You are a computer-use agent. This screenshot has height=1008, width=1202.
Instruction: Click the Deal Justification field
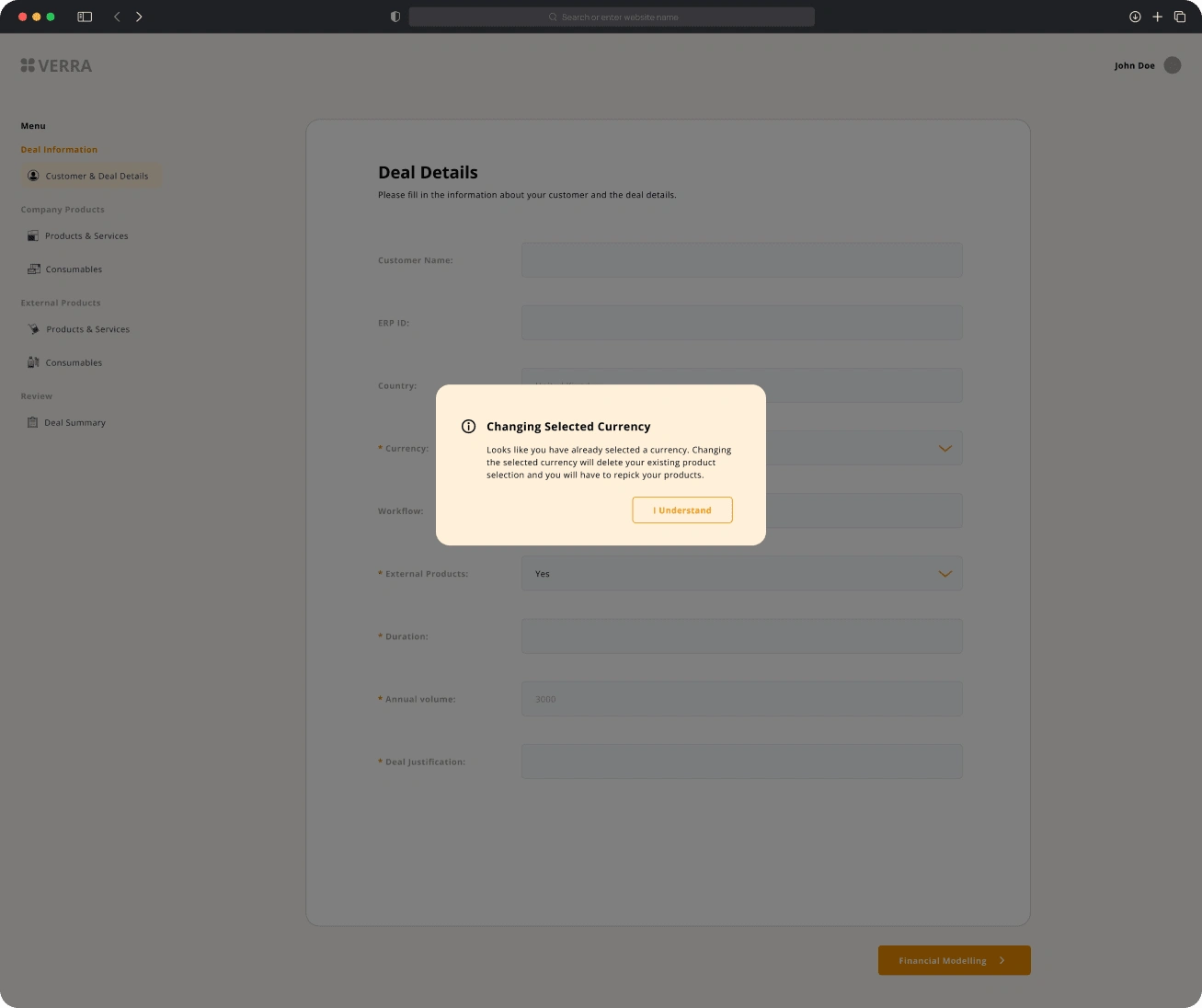742,762
